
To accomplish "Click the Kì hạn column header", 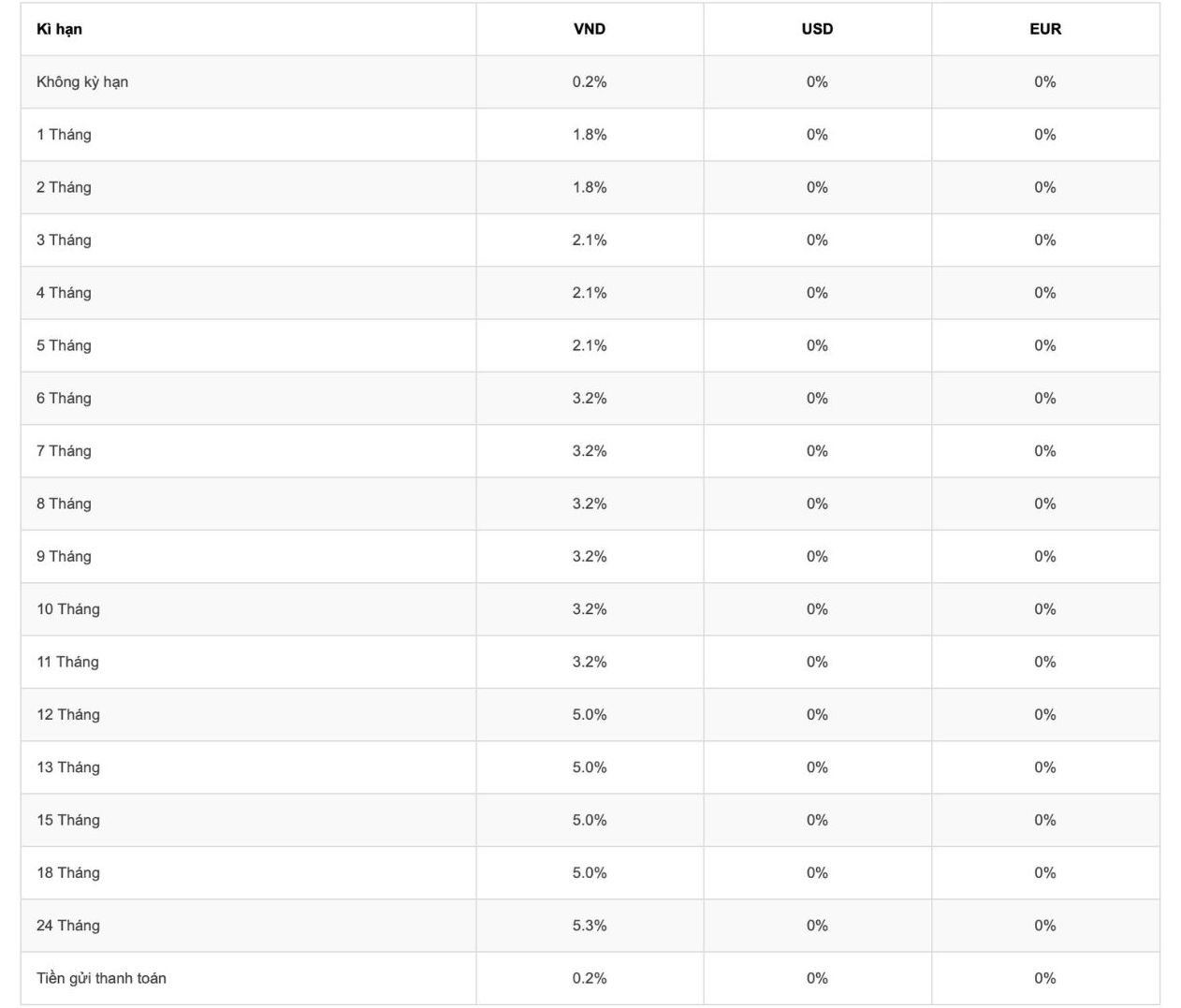I will (x=59, y=29).
